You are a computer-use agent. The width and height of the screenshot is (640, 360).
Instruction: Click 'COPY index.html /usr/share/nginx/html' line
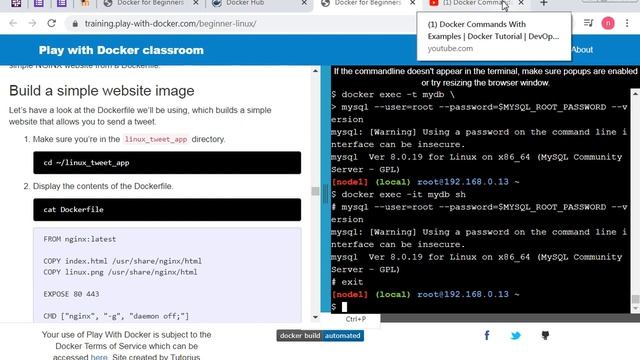(122, 261)
